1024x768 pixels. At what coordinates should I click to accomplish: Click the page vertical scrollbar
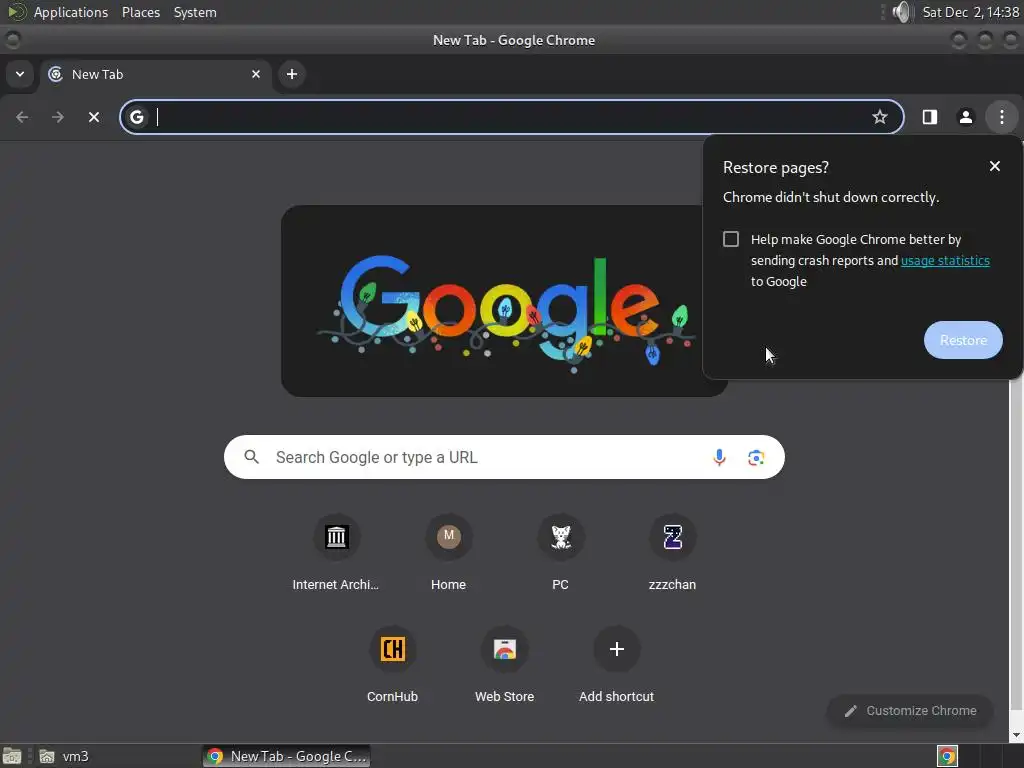pyautogui.click(x=1016, y=549)
